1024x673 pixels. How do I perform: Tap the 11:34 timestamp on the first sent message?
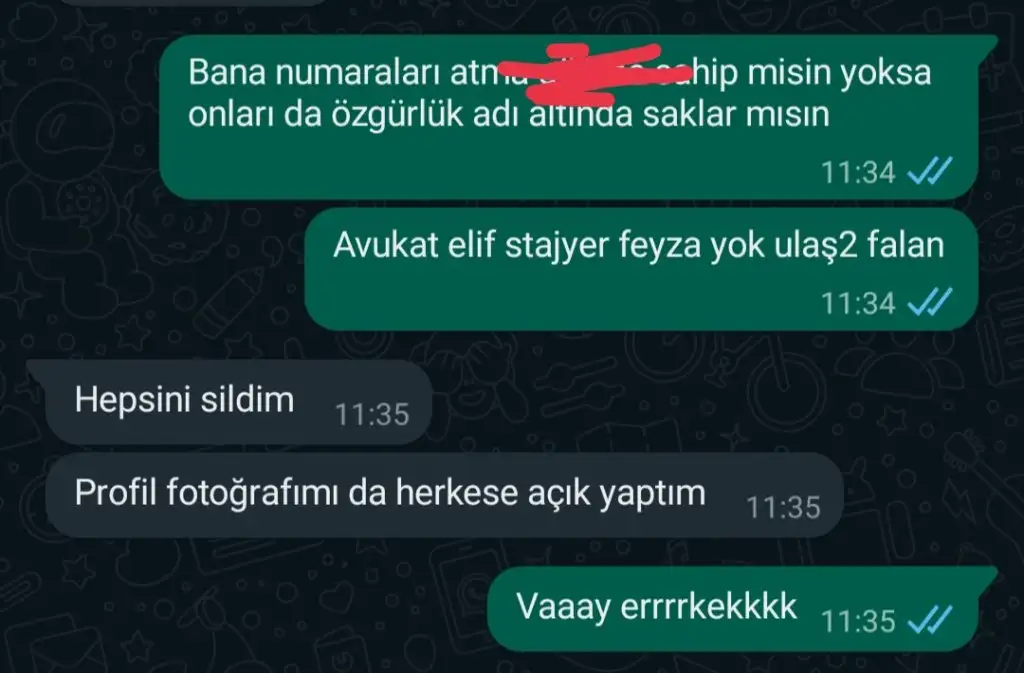(x=857, y=173)
